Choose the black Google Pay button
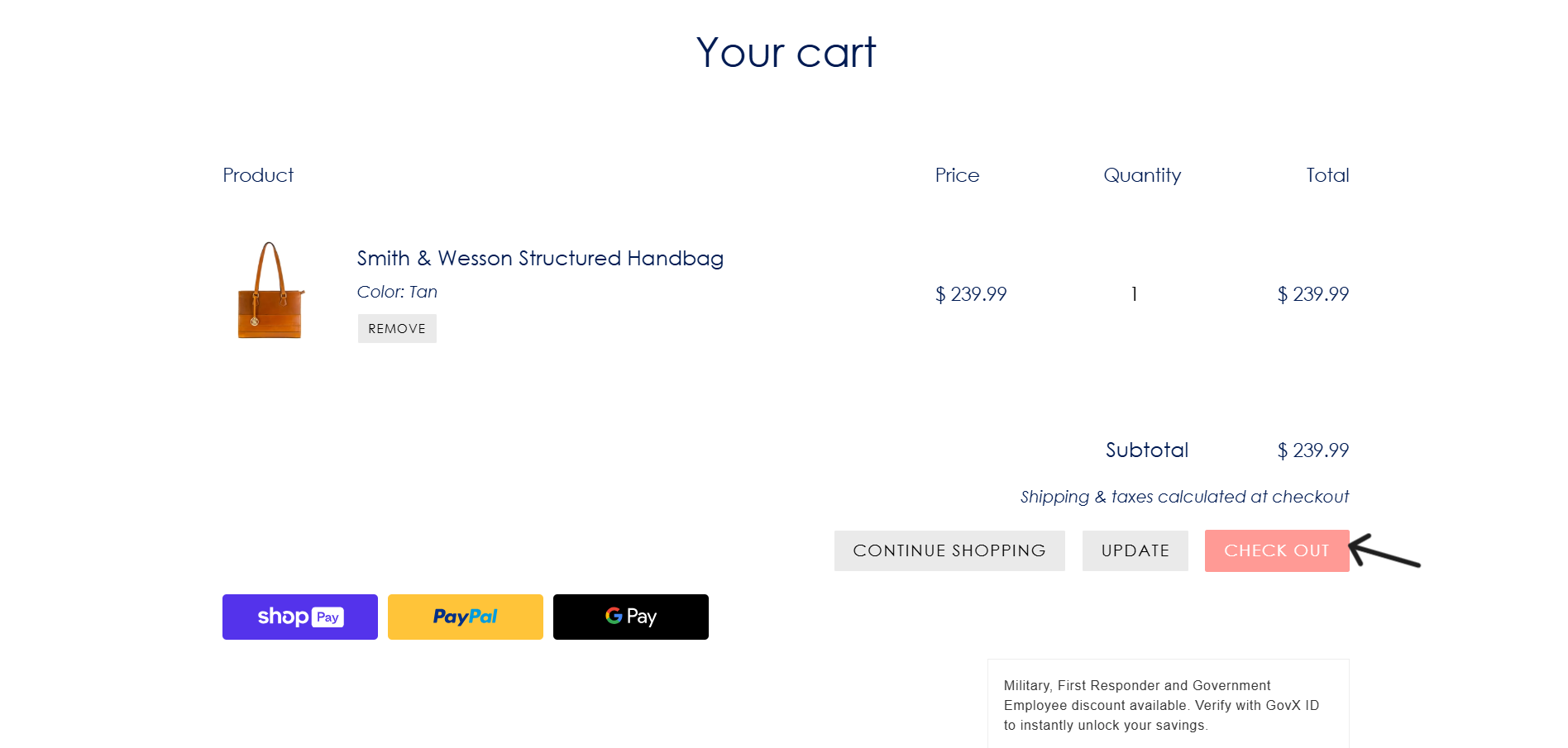This screenshot has height=748, width=1568. point(630,617)
